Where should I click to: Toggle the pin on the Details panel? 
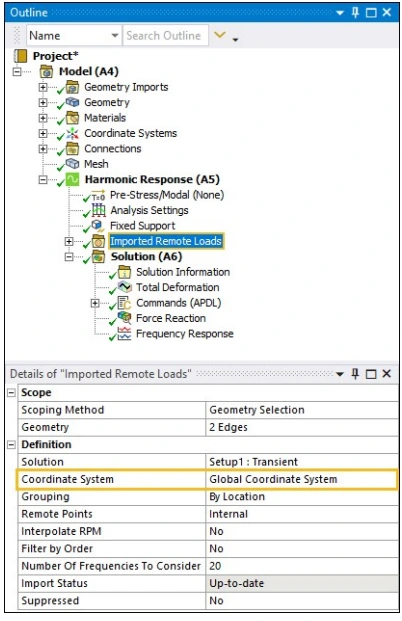(355, 373)
